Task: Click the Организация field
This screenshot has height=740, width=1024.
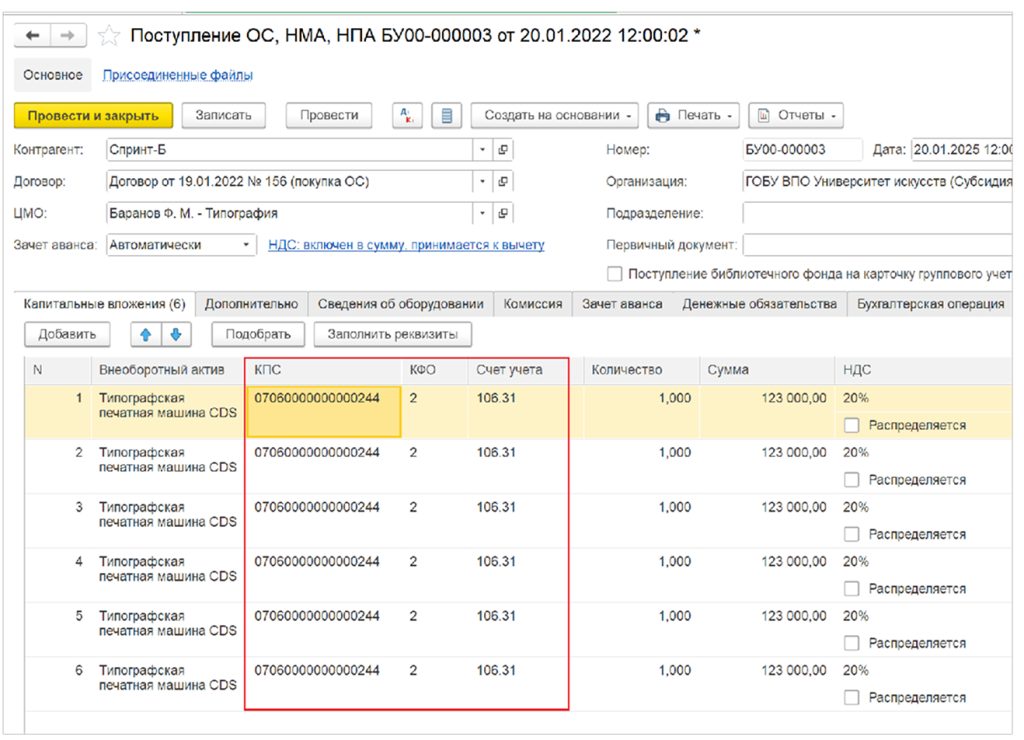Action: tap(878, 182)
